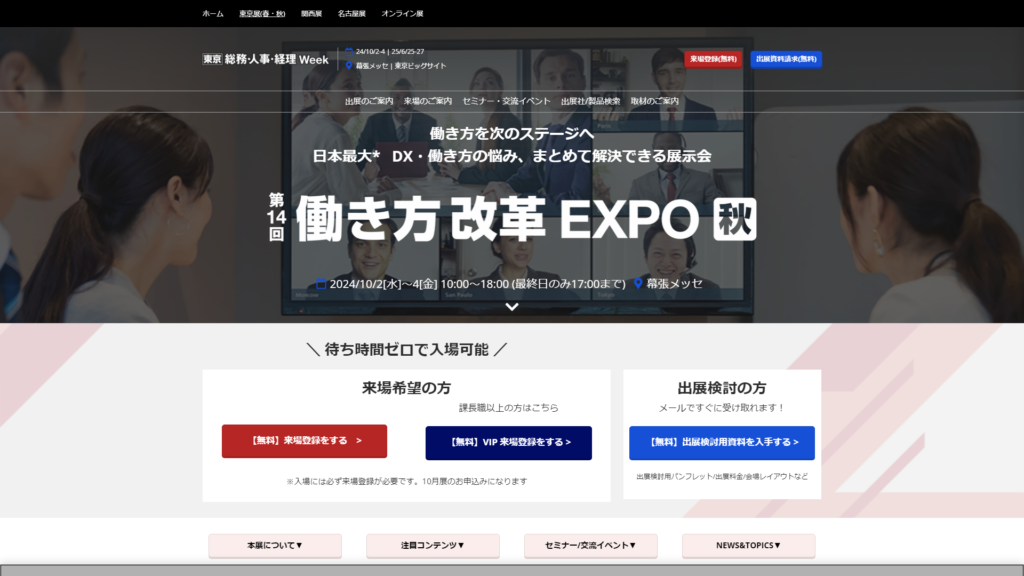Click the 来場希望の方 heading
This screenshot has width=1024, height=576.
(x=406, y=388)
